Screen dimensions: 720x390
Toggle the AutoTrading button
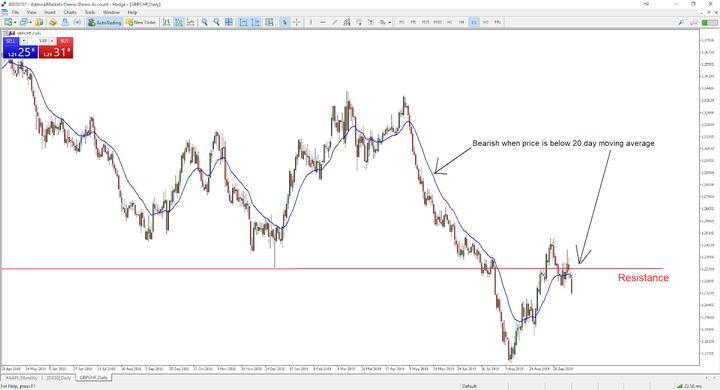click(105, 22)
